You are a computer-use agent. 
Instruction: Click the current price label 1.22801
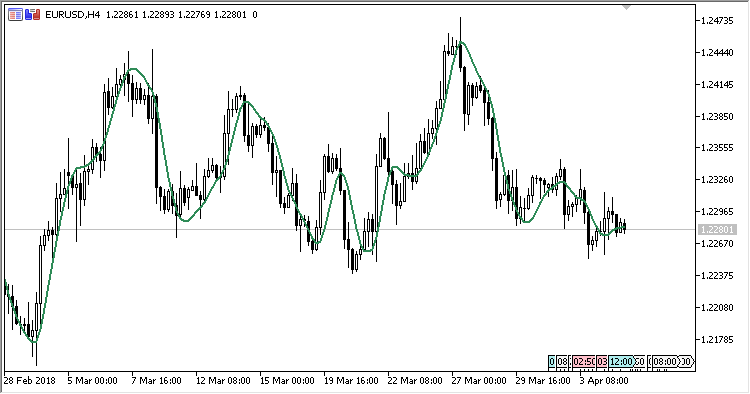tap(716, 230)
